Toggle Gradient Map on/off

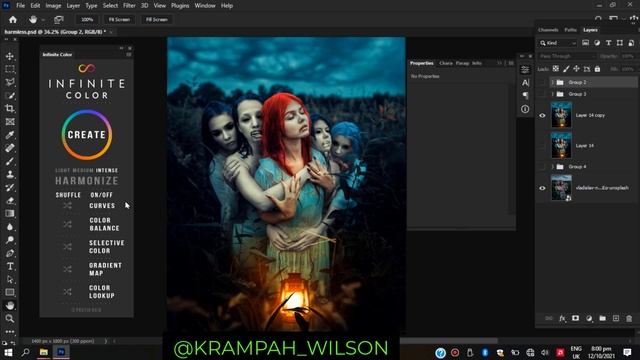(x=105, y=269)
